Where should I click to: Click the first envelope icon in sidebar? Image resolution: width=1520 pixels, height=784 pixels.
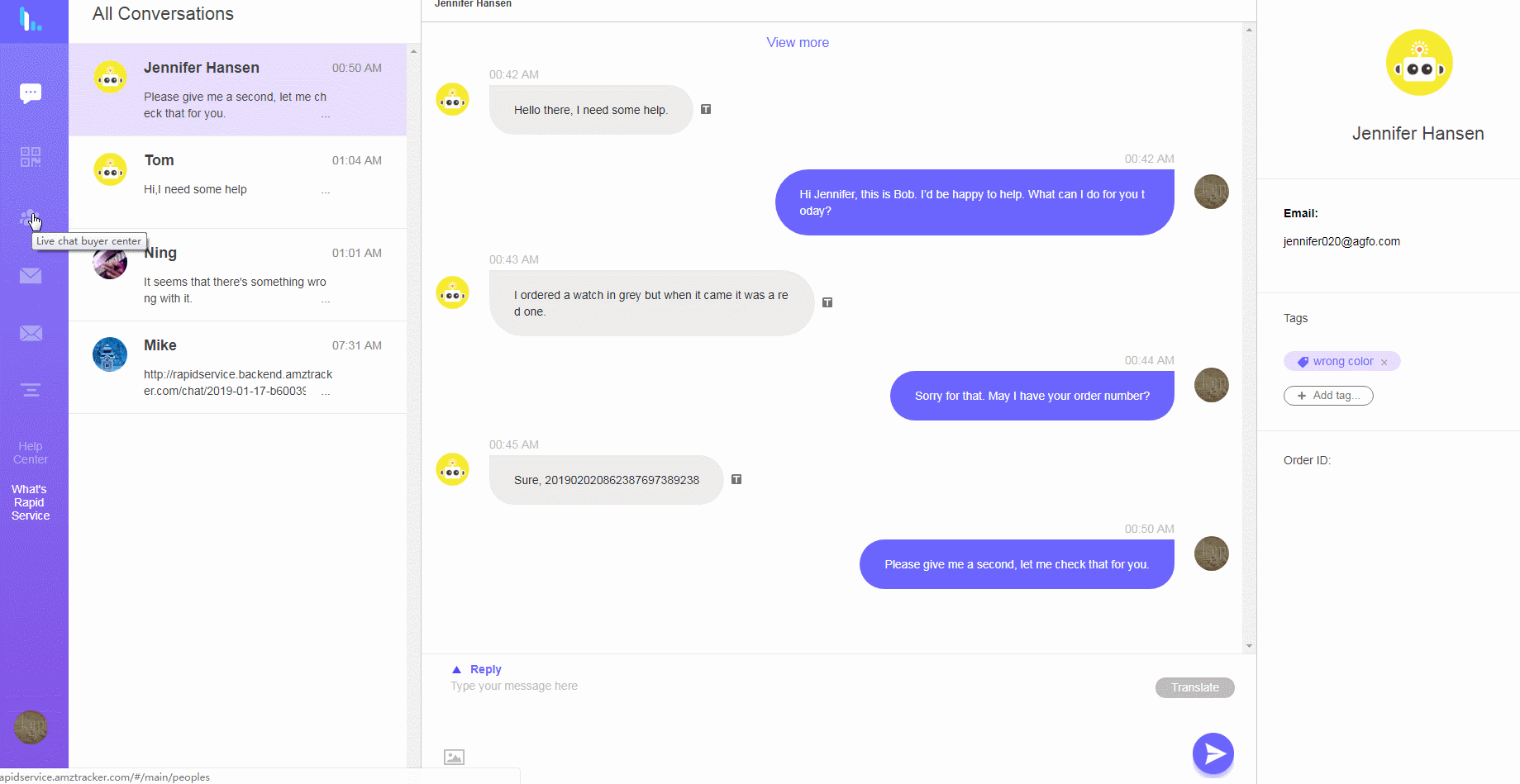click(x=31, y=275)
